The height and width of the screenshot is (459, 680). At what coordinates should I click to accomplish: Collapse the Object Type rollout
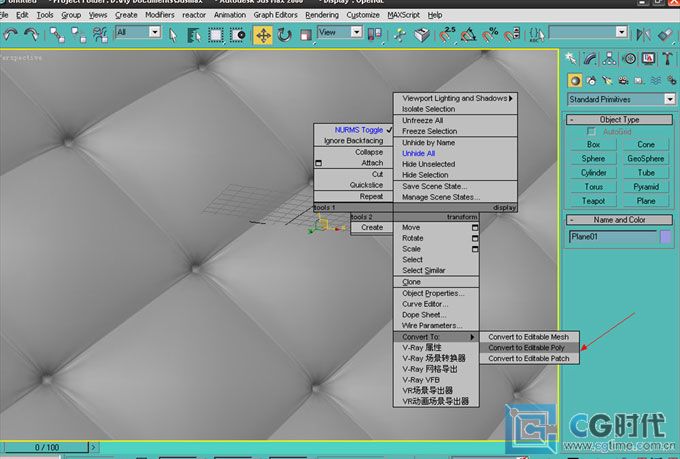(x=620, y=119)
